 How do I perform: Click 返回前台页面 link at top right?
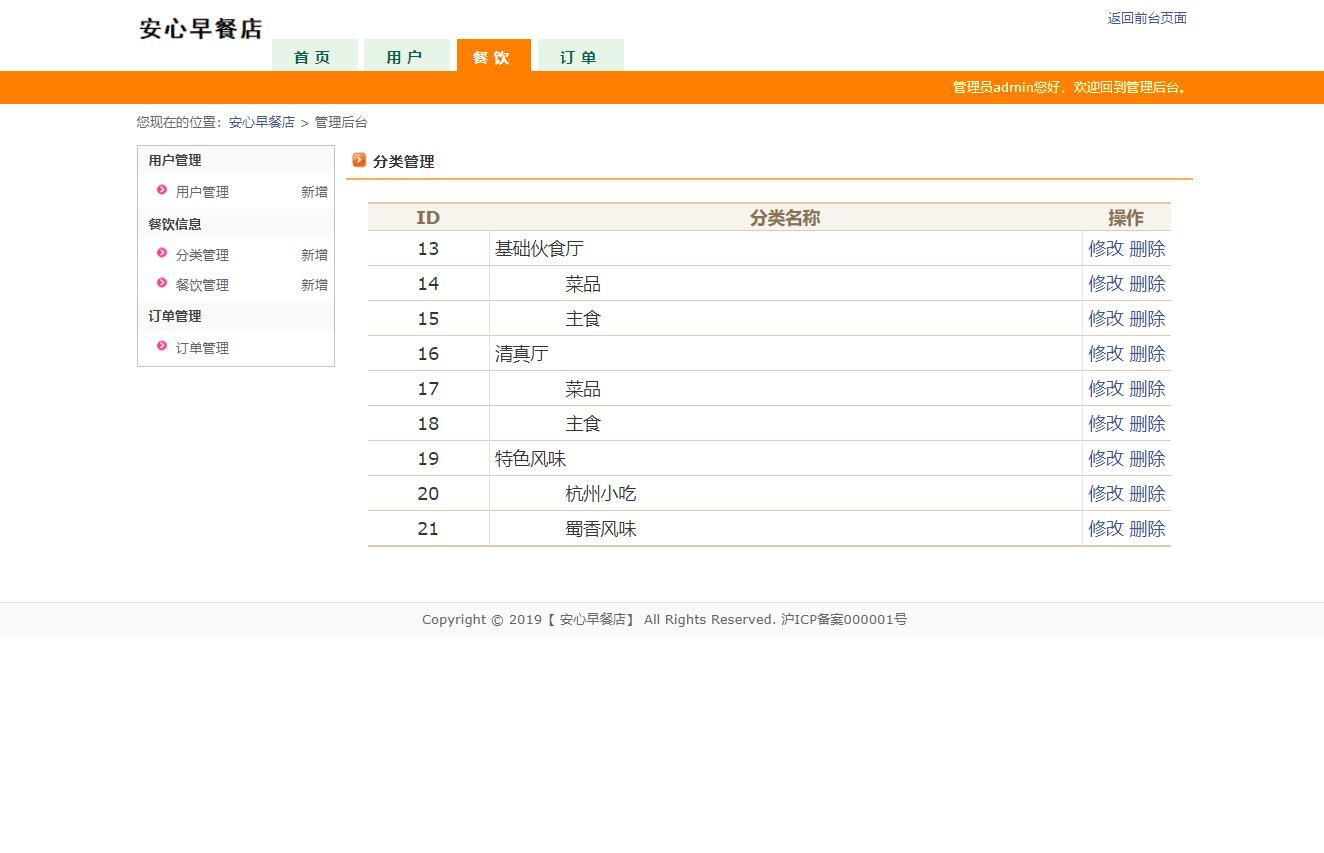click(1146, 17)
